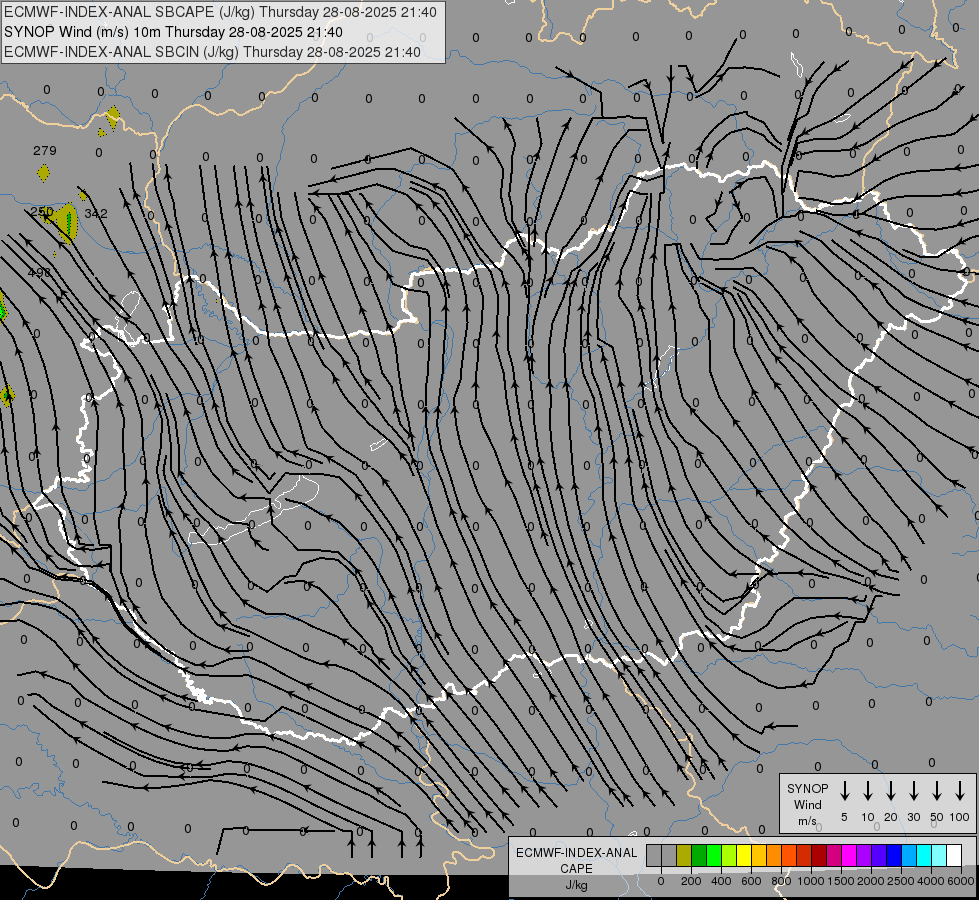Screen dimensions: 979x900
Task: Select the pure blue CAPE legend swatch
Action: pyautogui.click(x=893, y=855)
